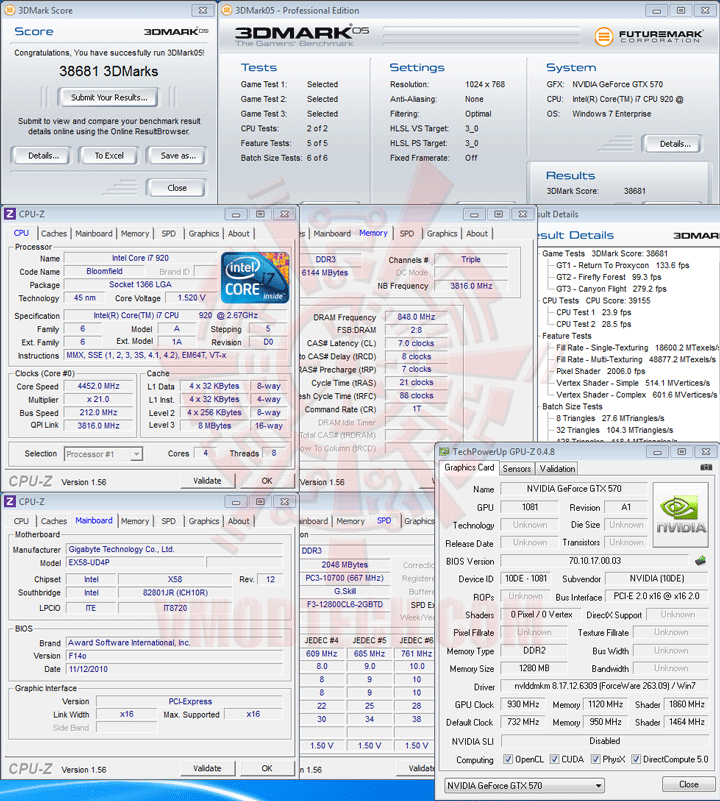Select GT2 - Firefly Forest result row
This screenshot has width=720, height=801.
click(609, 277)
